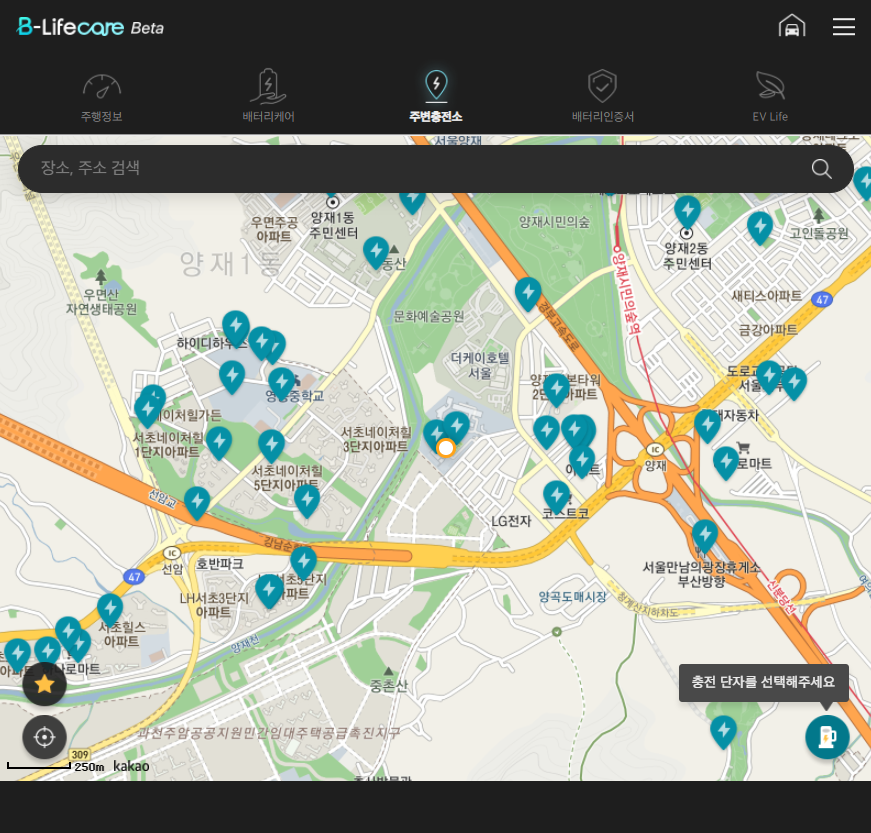
Task: Select charger pin at 서울만남의광장휴게소
Action: click(x=704, y=536)
